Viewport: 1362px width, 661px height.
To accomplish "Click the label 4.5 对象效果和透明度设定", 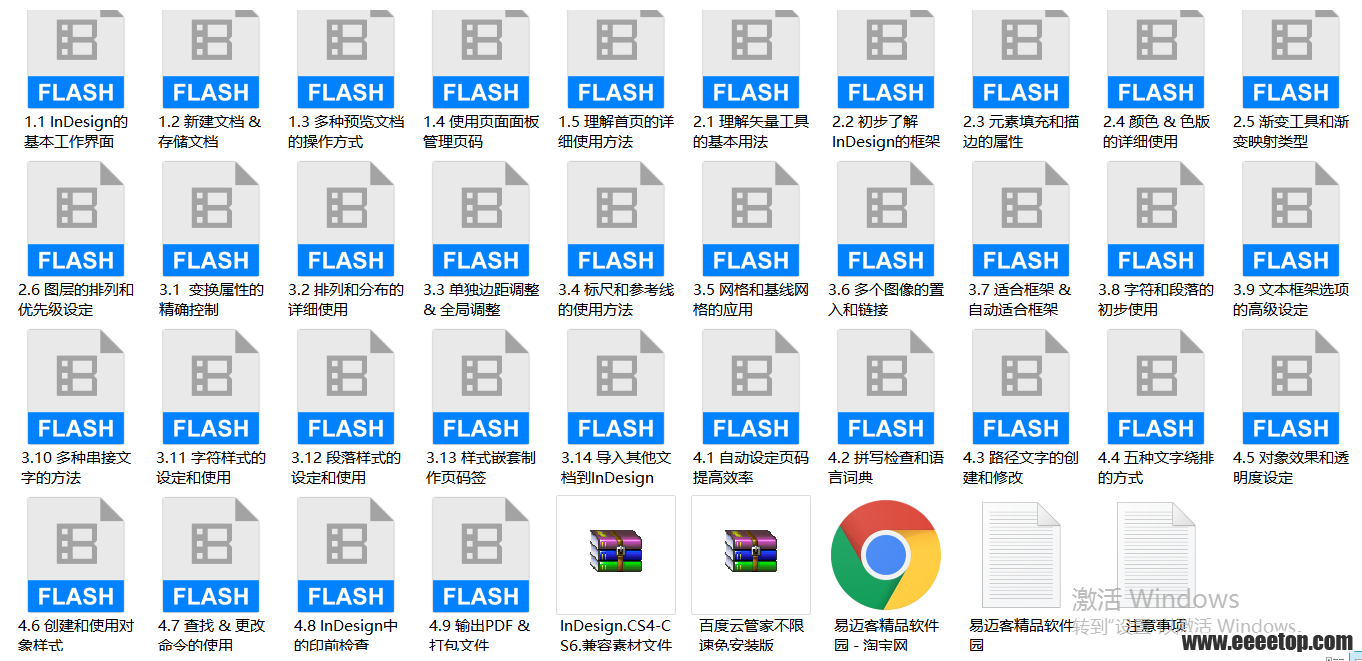I will point(1291,467).
